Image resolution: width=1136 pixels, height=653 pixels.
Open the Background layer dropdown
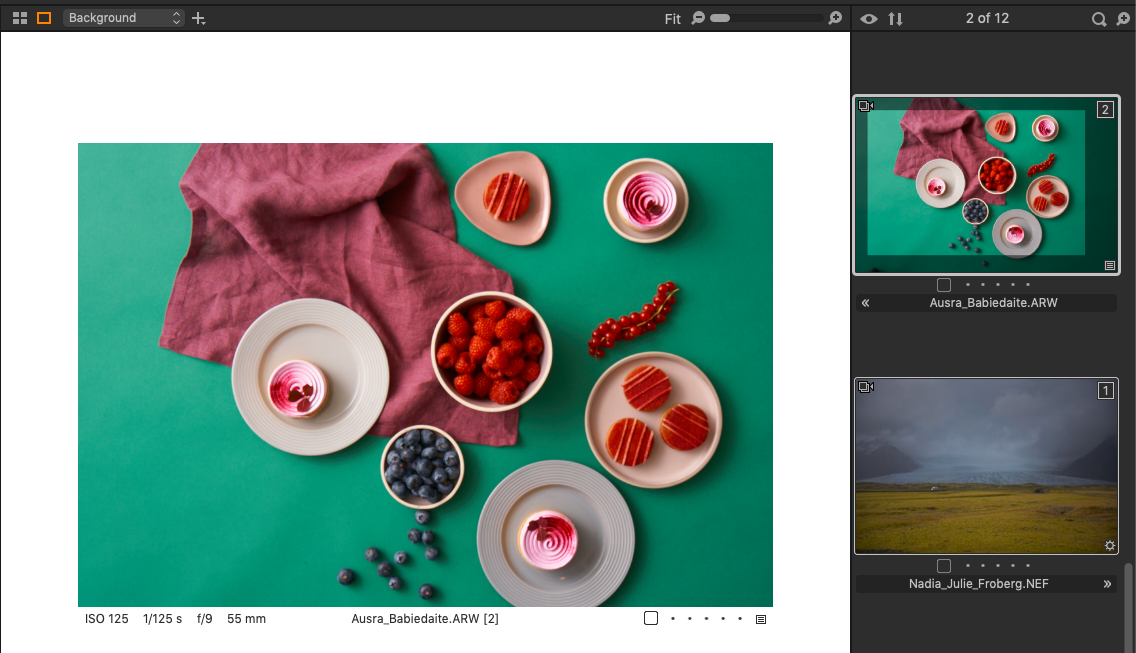tap(124, 18)
